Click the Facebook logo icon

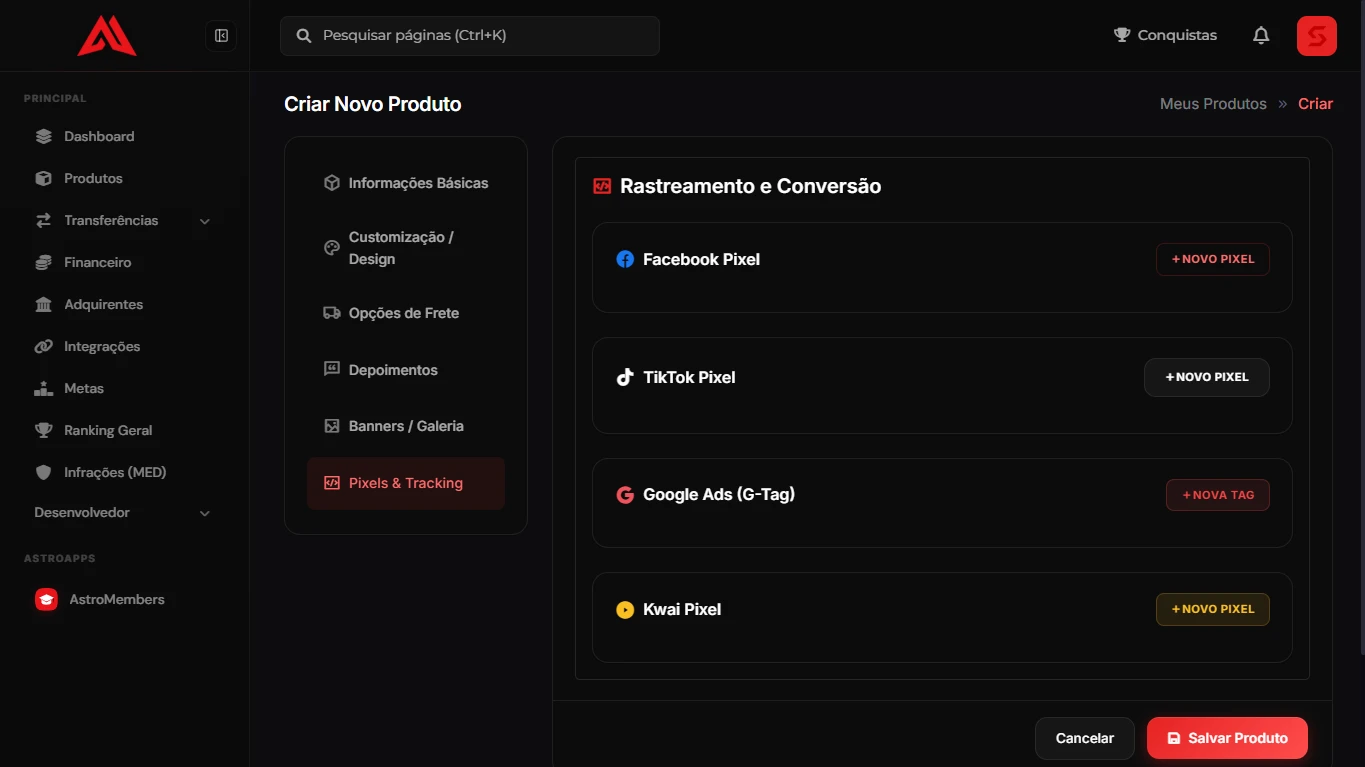click(x=625, y=259)
